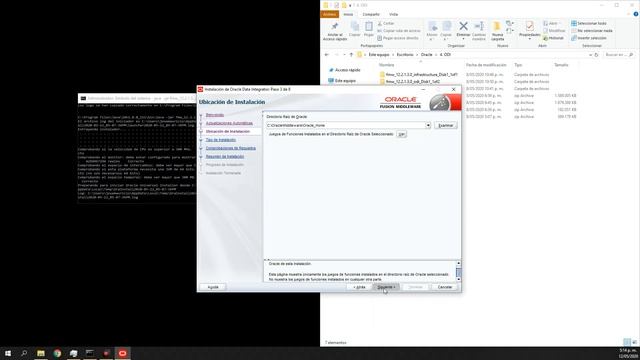Image resolution: width=640 pixels, height=360 pixels.
Task: Open the Explorer help icon
Action: click(636, 14)
